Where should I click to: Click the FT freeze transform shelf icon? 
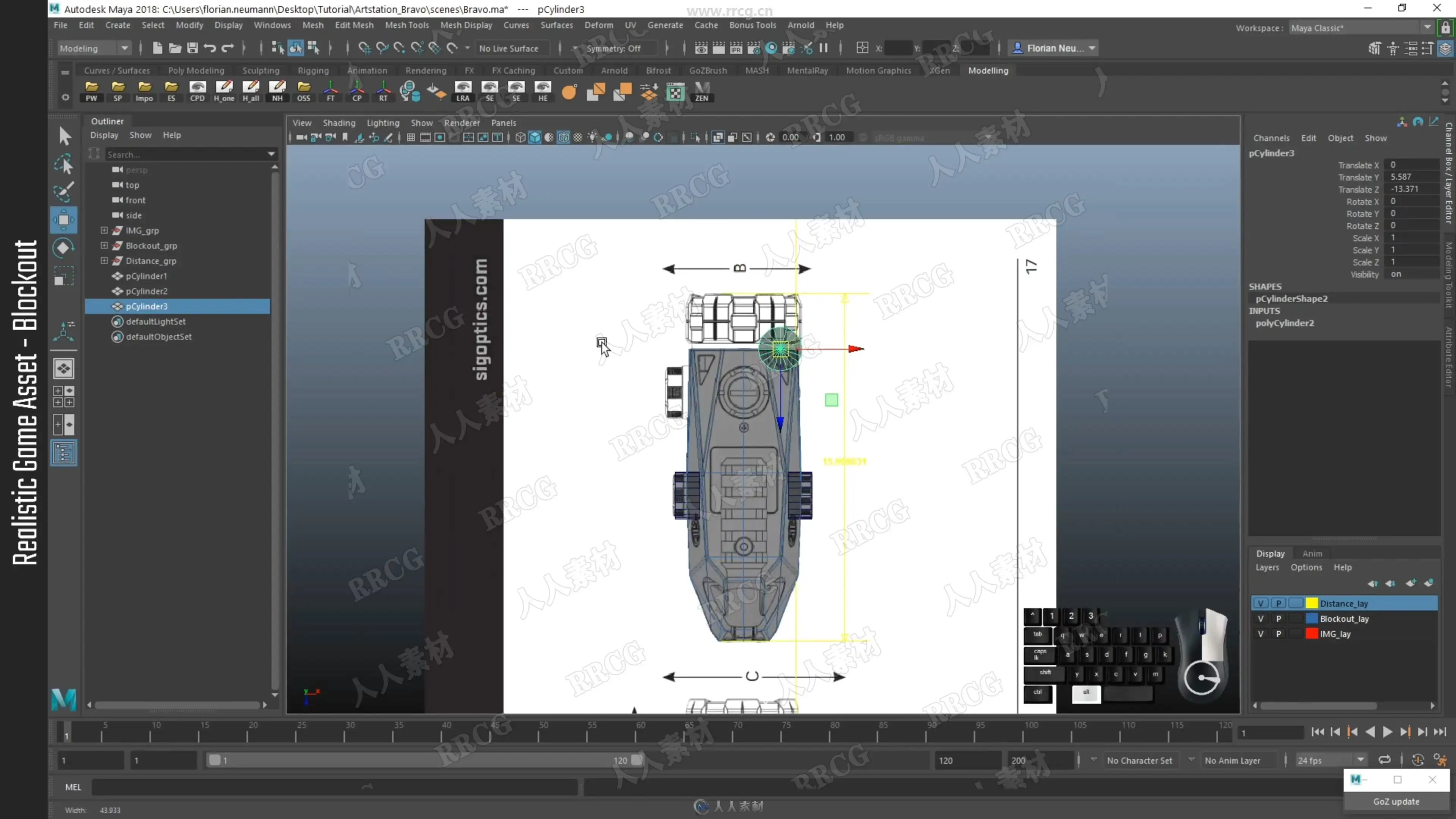pyautogui.click(x=331, y=91)
